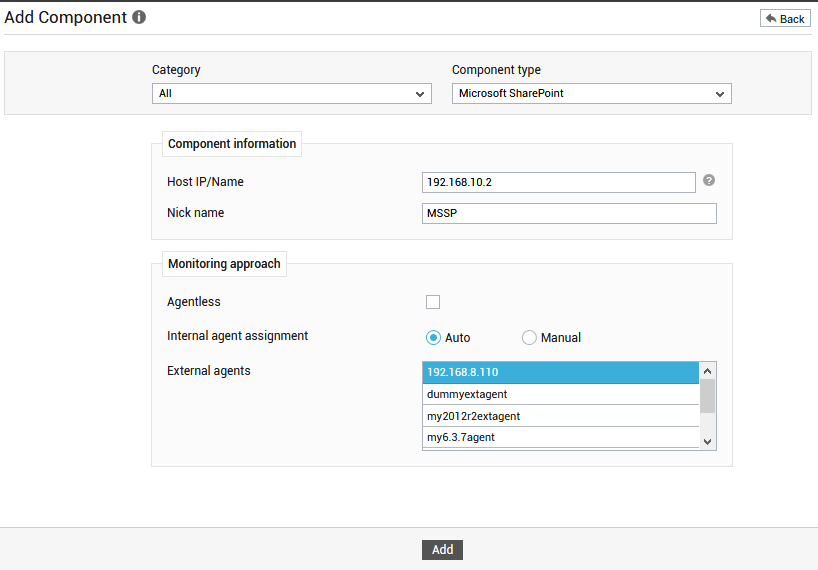Click the external agents scrollbar thumb

(707, 396)
